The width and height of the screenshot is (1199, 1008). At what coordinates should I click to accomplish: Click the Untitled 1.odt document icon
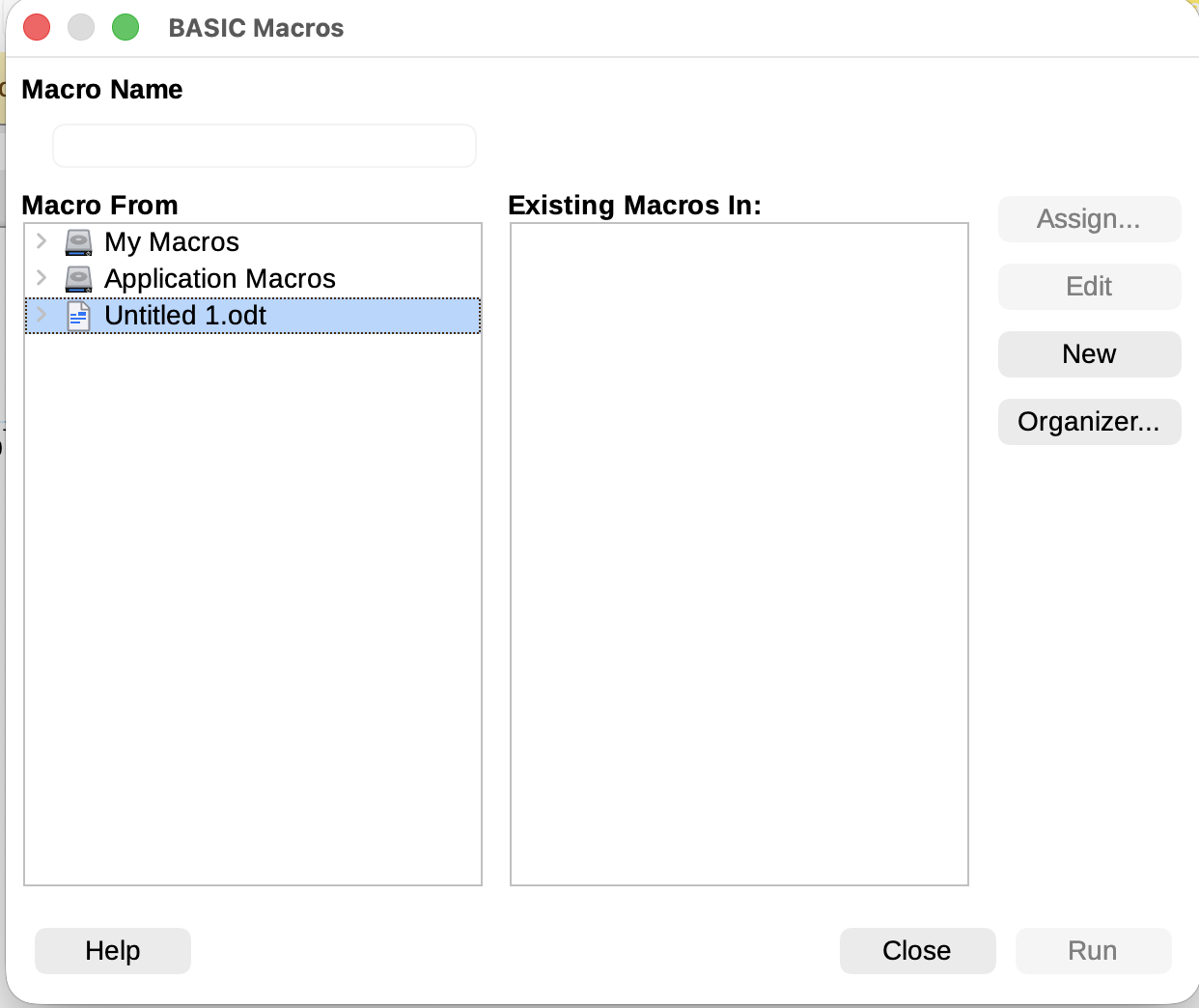coord(78,316)
